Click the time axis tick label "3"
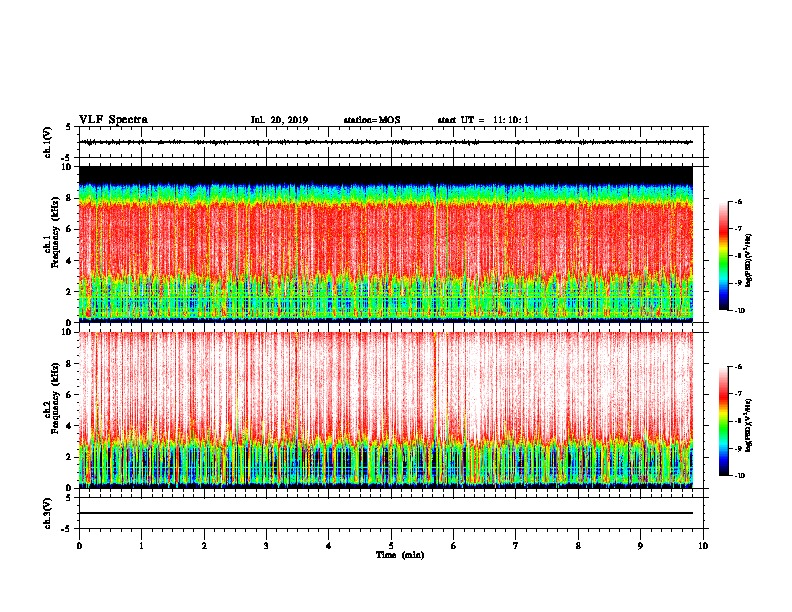The height and width of the screenshot is (612, 792). [266, 546]
